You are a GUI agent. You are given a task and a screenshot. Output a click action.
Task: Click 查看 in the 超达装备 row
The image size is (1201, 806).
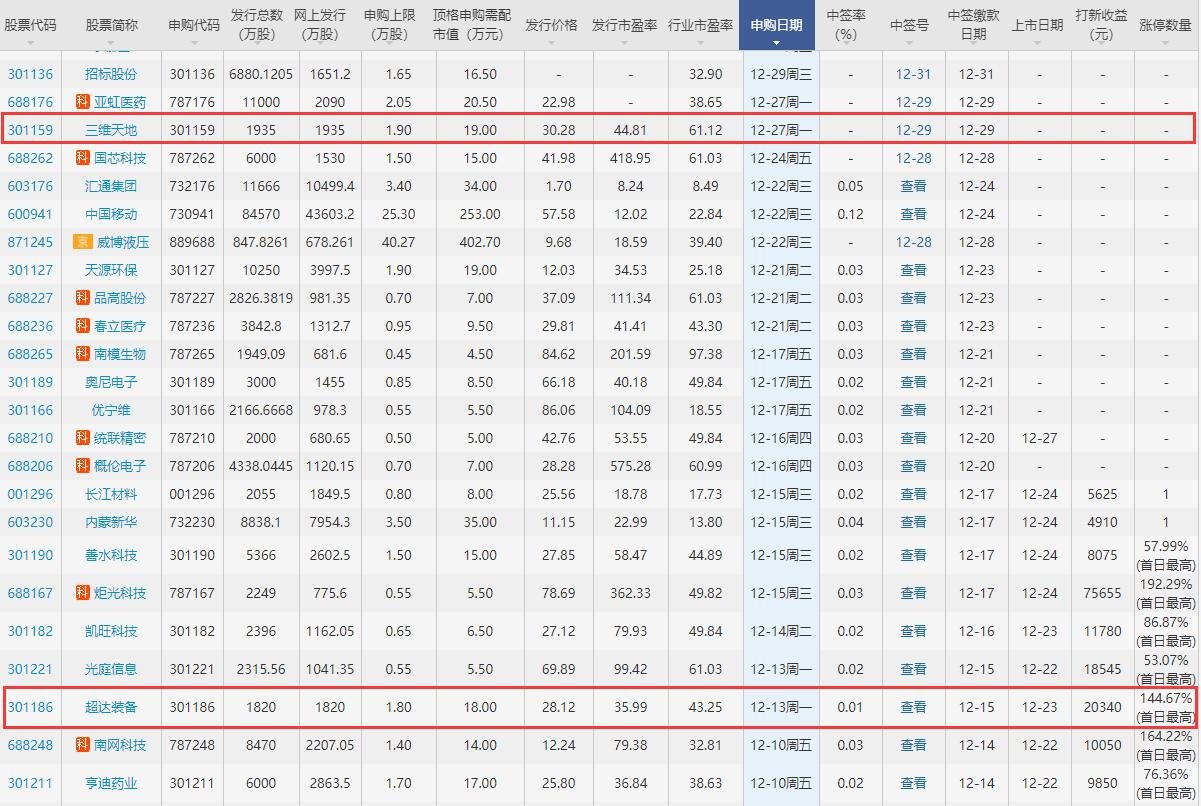point(913,707)
